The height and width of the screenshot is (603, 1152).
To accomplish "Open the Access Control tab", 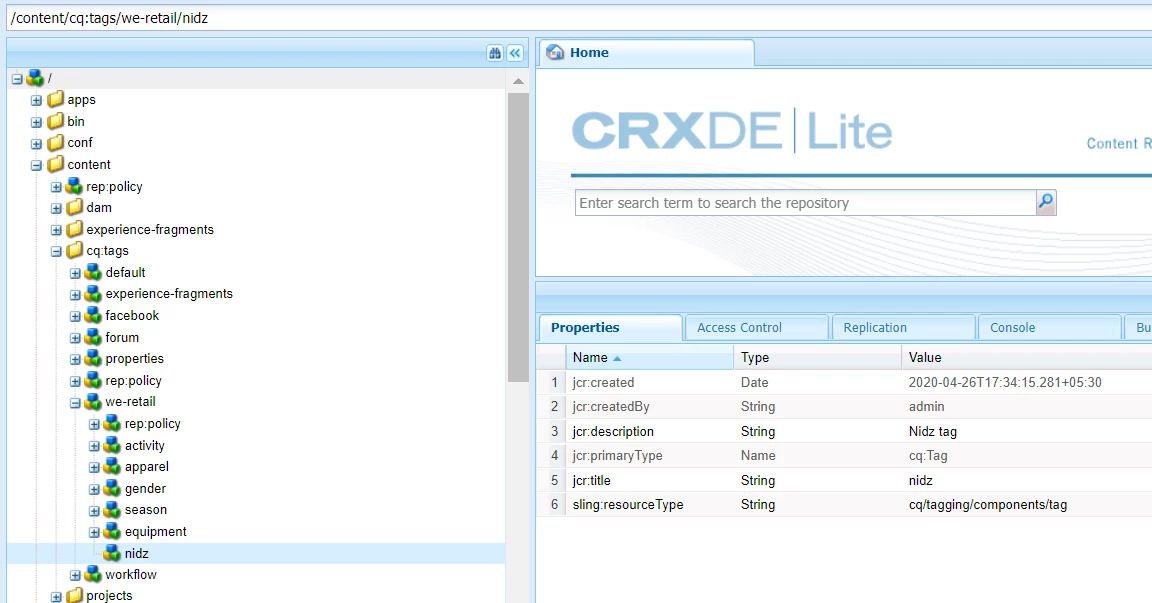I will [x=757, y=328].
